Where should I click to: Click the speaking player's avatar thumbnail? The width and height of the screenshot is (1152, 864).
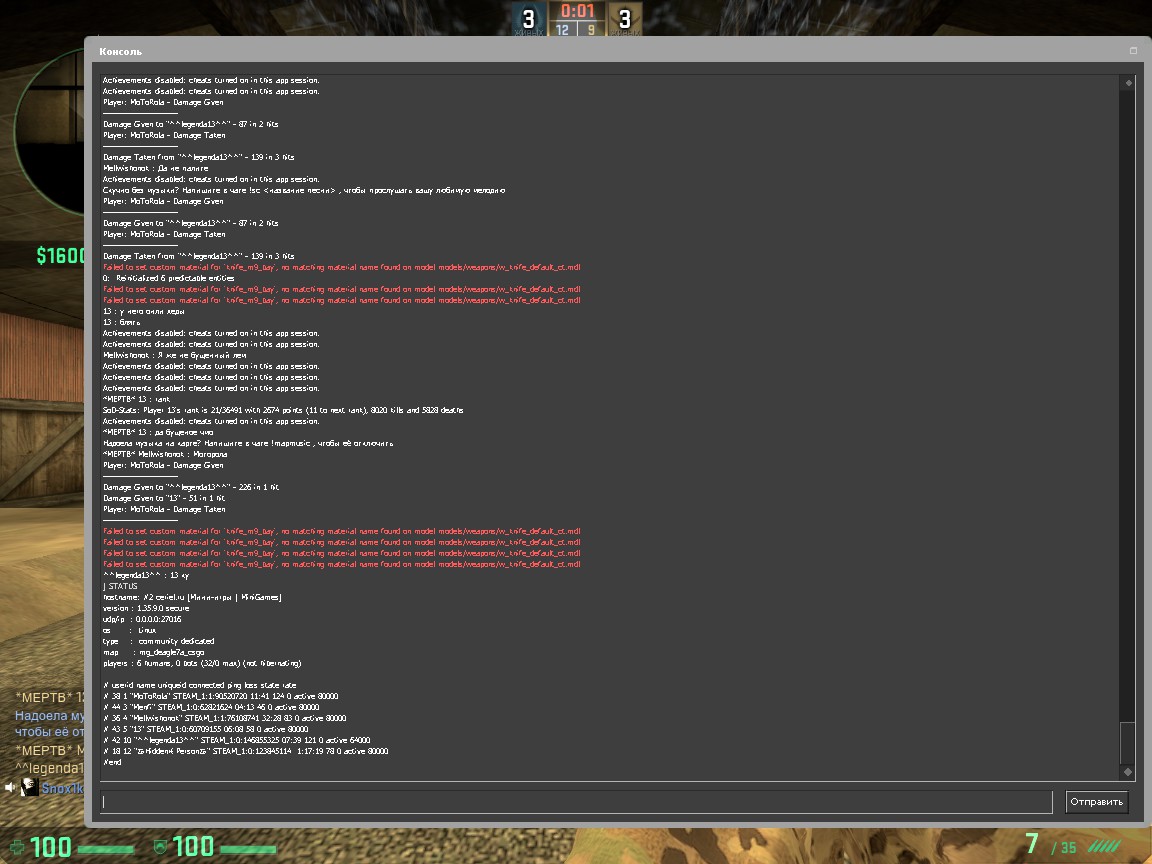(x=30, y=788)
